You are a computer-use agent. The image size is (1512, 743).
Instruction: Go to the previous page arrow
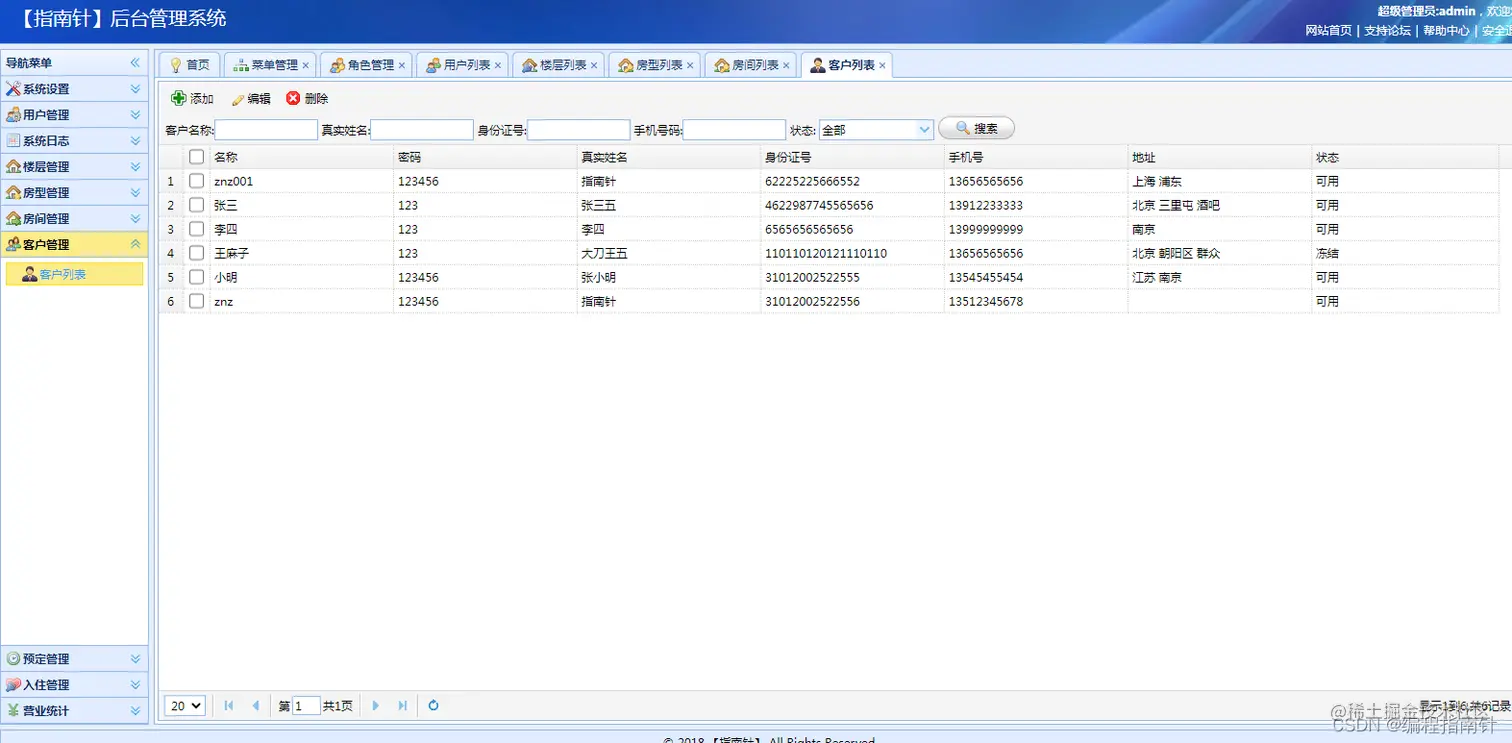(255, 706)
